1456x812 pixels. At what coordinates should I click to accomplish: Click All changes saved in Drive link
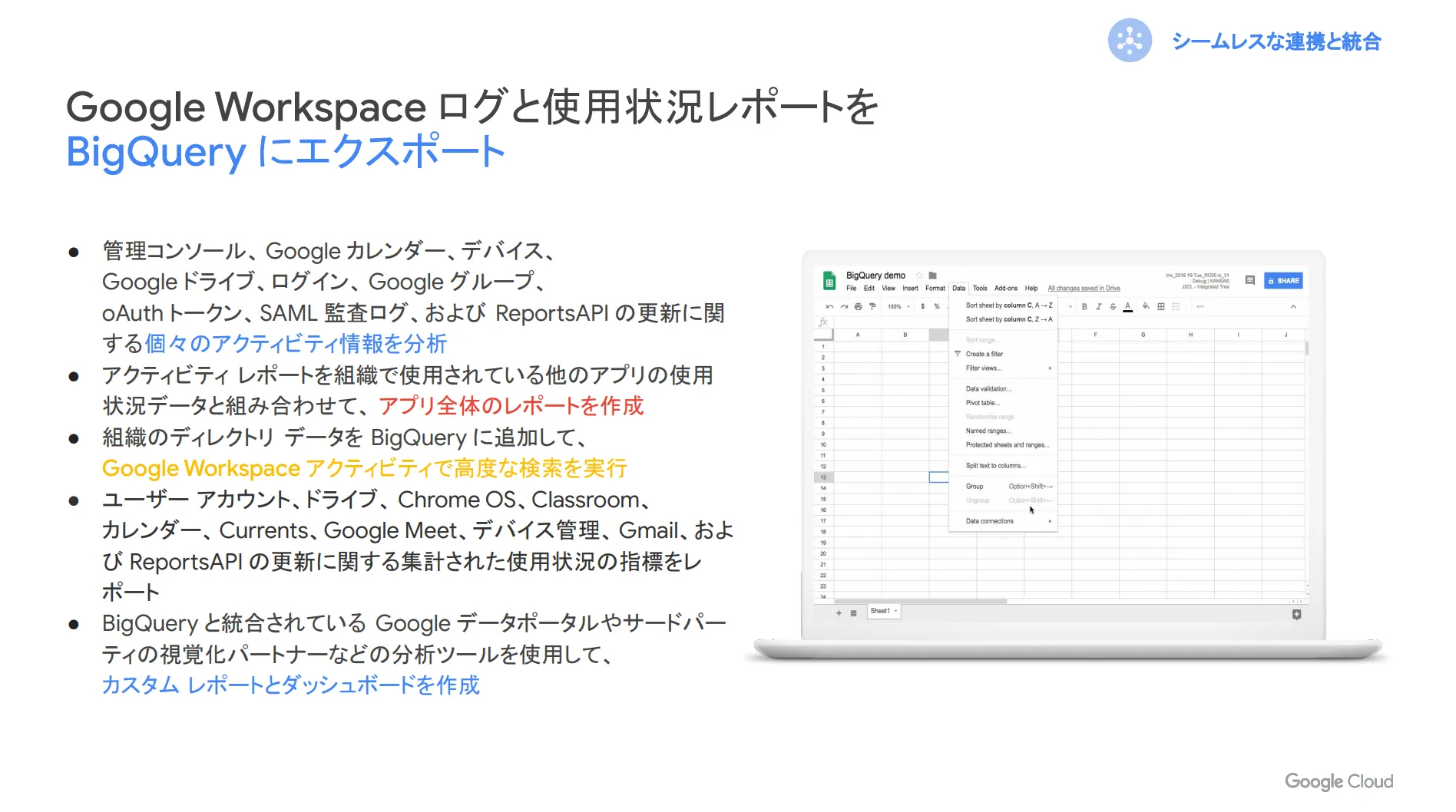coord(1084,289)
